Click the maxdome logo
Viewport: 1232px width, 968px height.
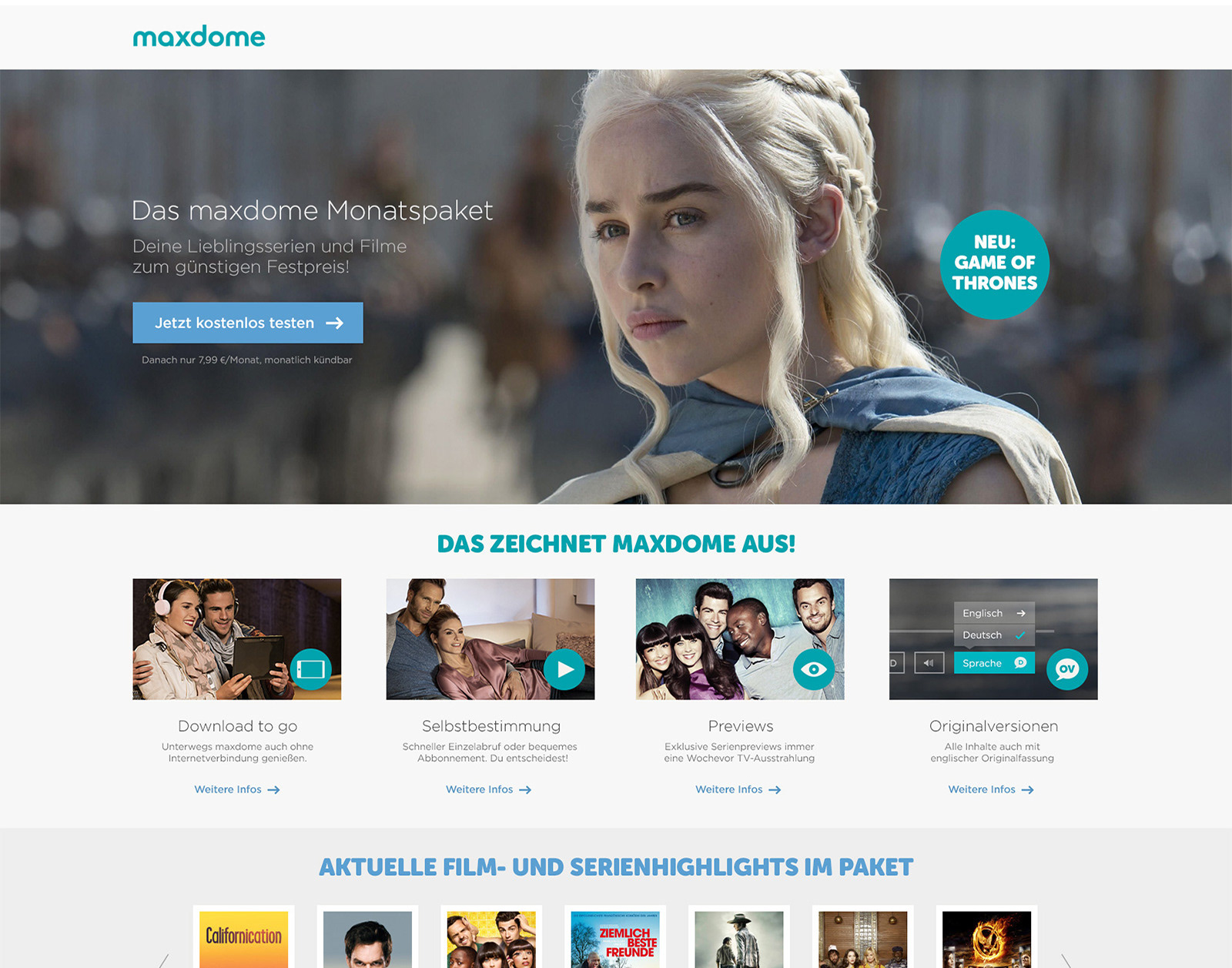pos(199,36)
